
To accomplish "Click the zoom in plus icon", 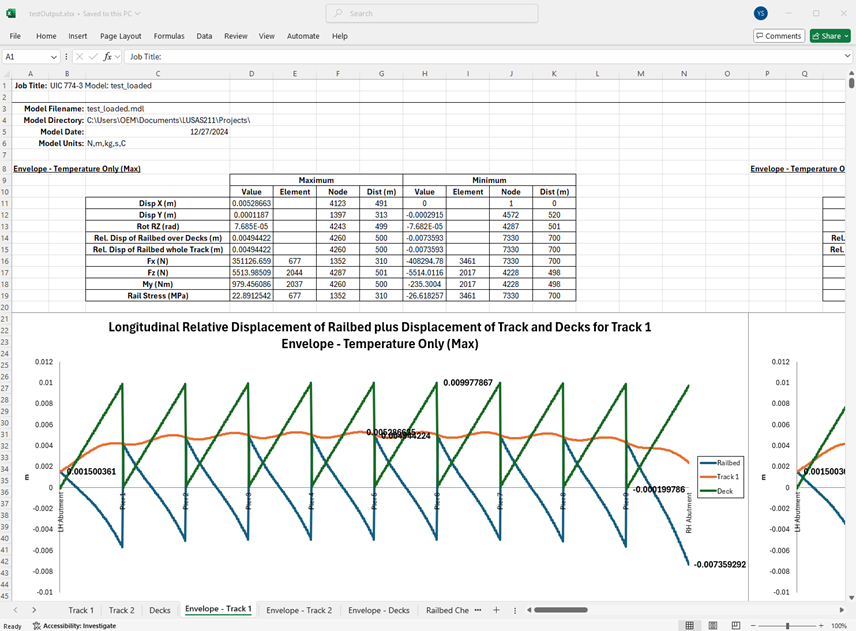I will click(820, 626).
